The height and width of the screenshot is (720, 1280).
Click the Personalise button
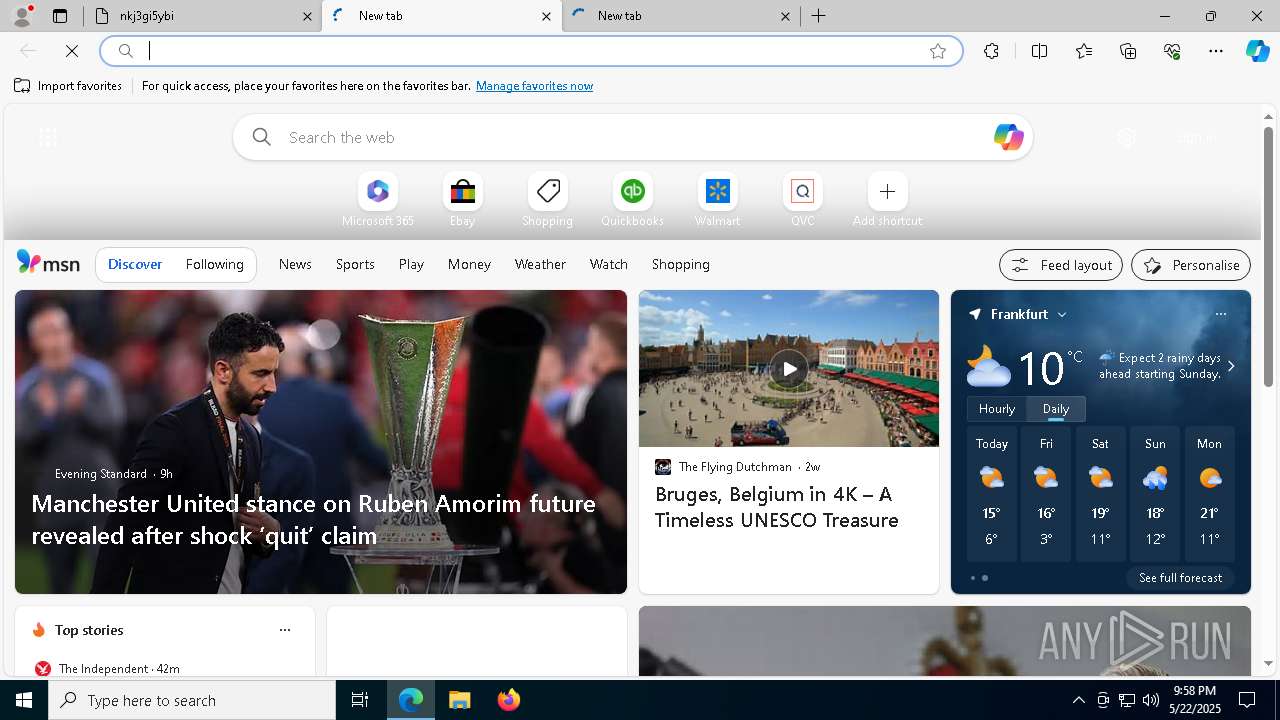pos(1191,265)
